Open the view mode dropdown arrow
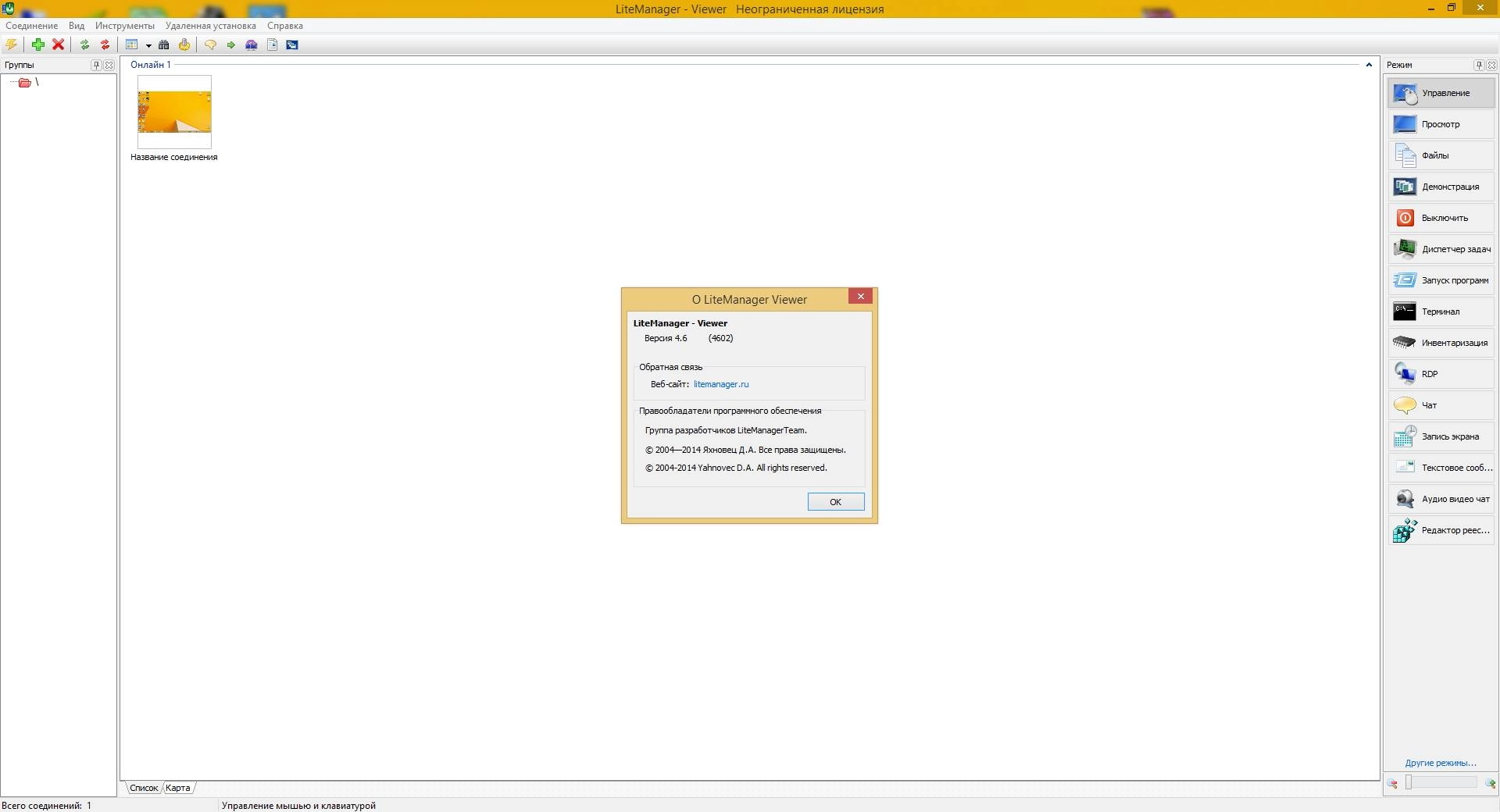Viewport: 1500px width, 812px height. tap(148, 45)
